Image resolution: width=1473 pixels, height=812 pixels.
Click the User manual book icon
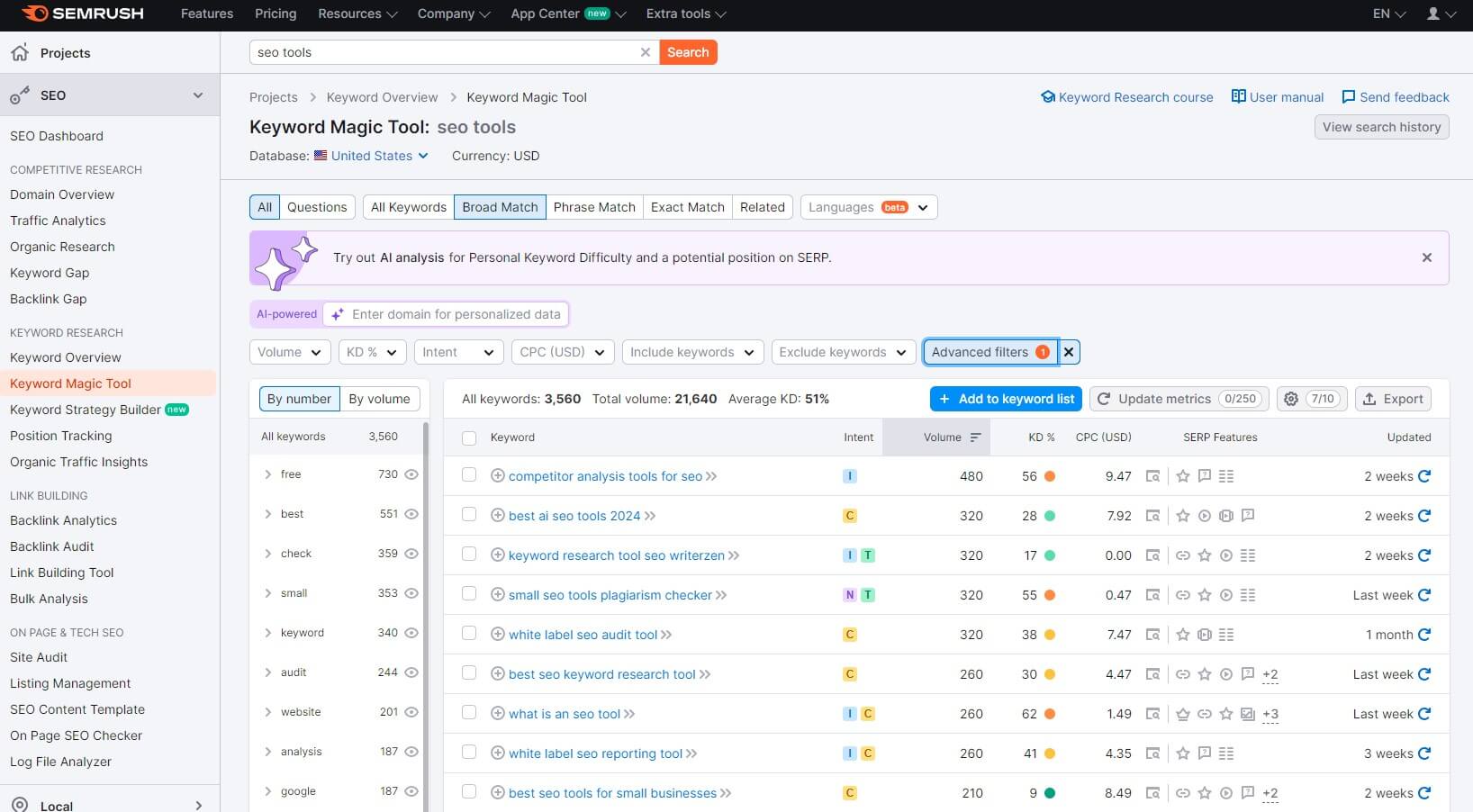click(x=1239, y=96)
